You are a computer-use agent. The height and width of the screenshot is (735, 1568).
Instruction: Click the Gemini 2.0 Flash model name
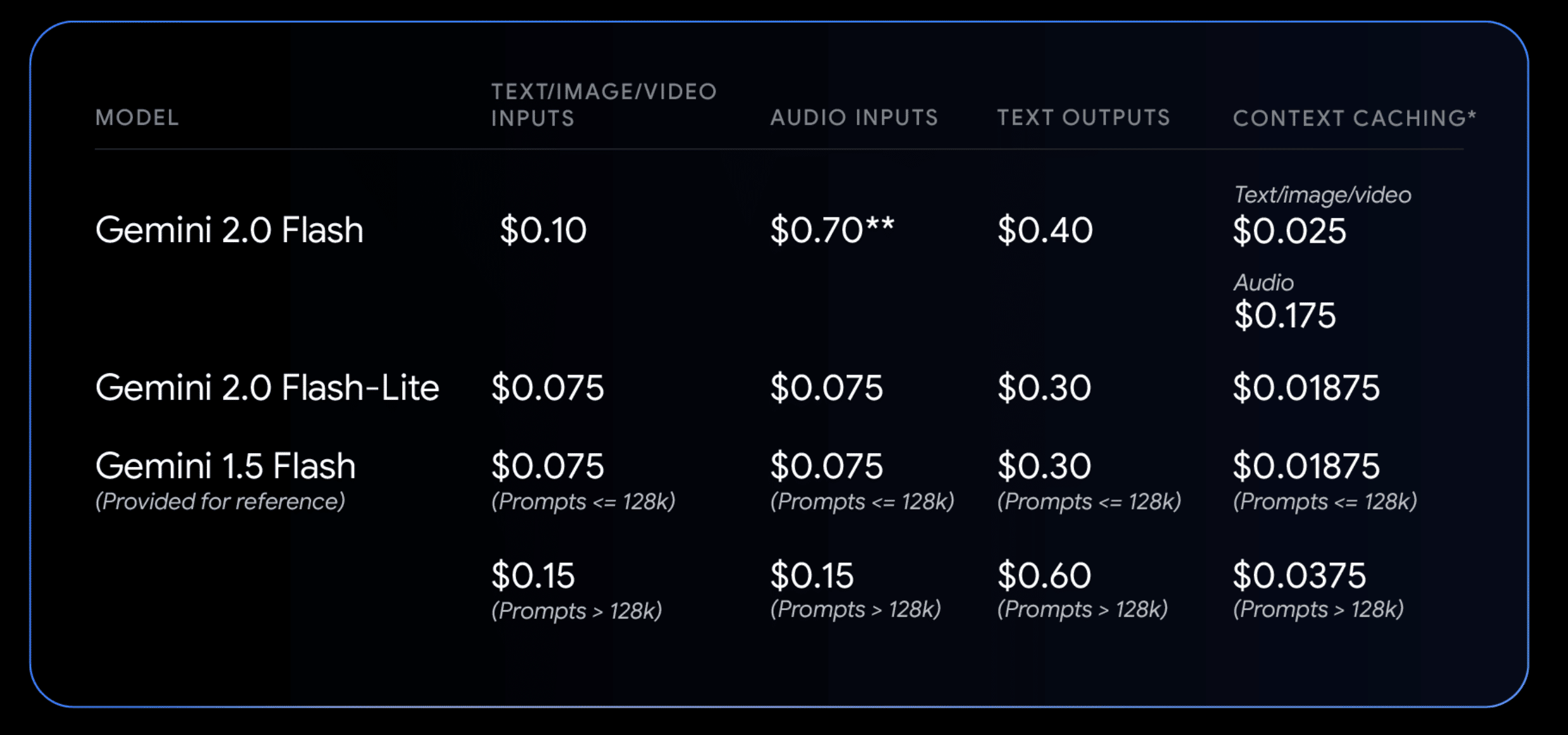[229, 229]
